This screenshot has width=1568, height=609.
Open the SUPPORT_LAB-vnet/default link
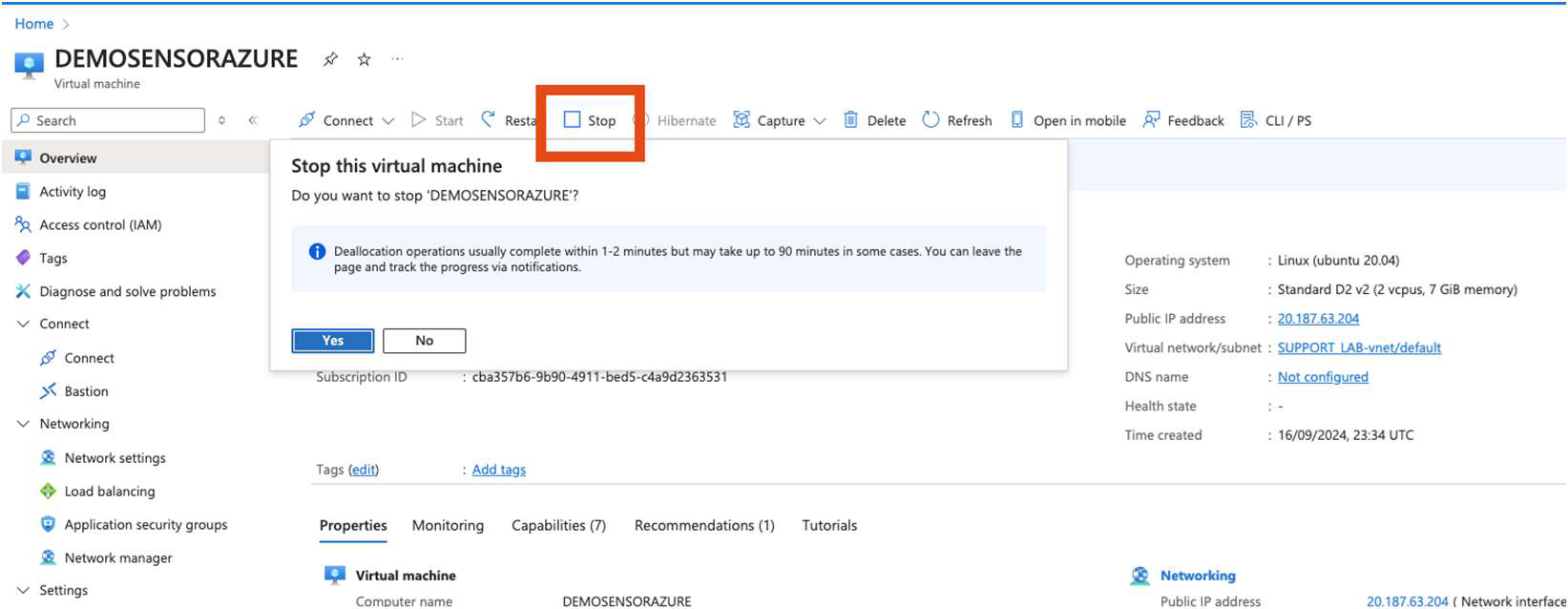pos(1359,348)
